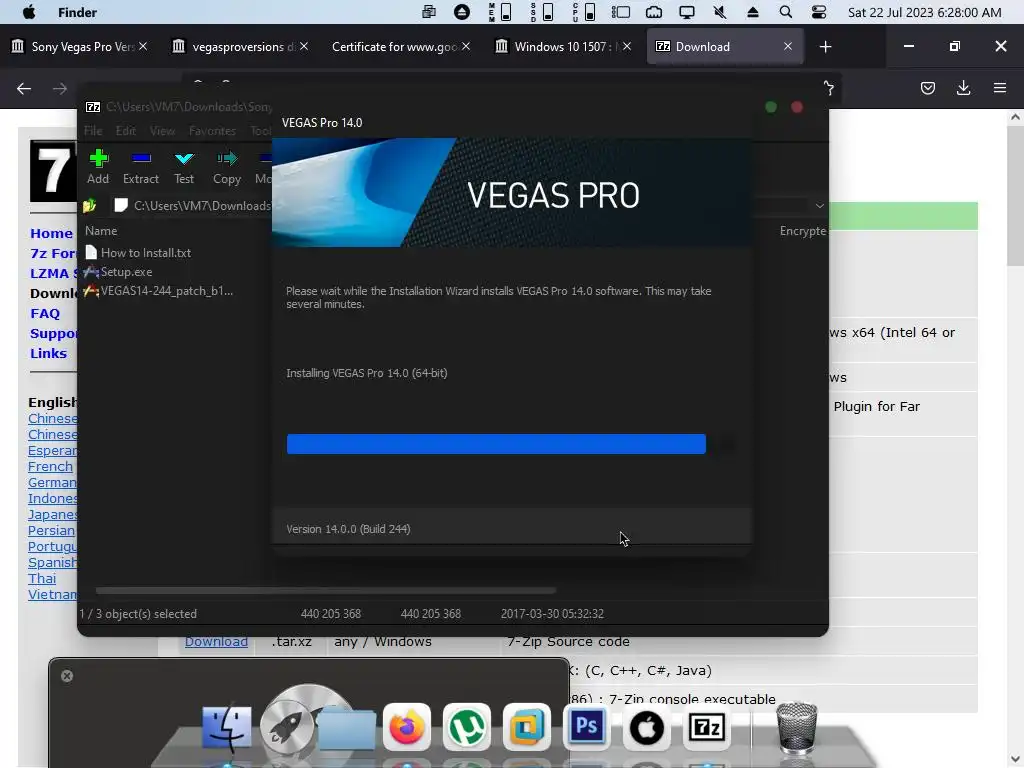Go back with browser back arrow

[x=24, y=88]
